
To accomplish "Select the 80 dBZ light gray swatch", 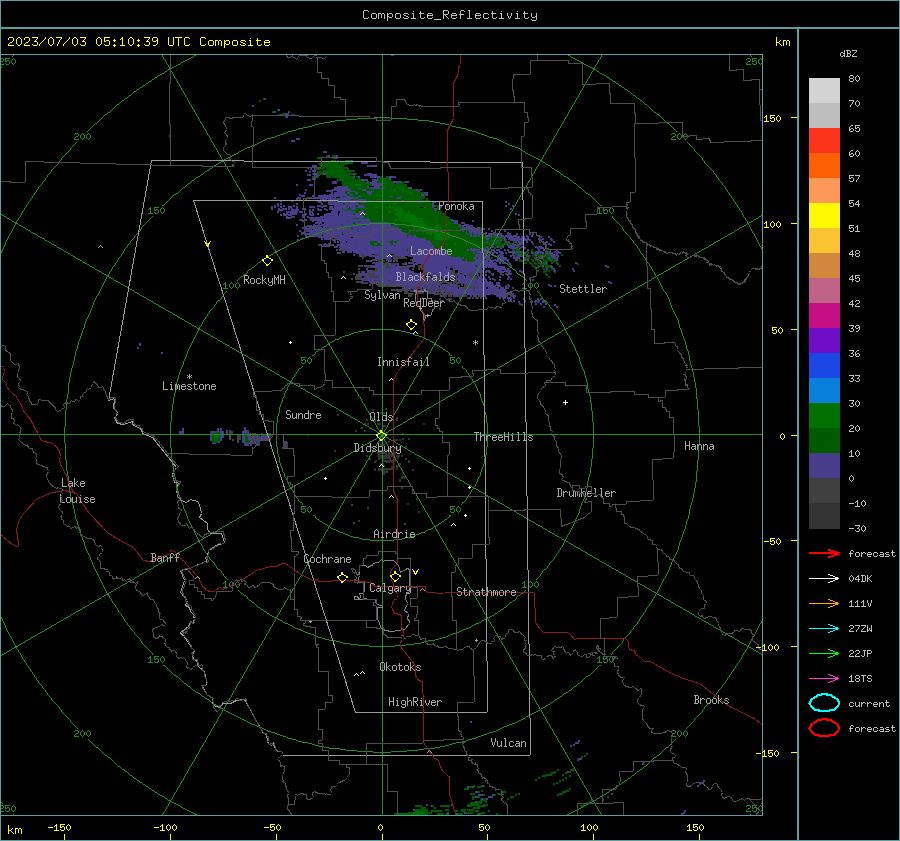I will click(824, 90).
